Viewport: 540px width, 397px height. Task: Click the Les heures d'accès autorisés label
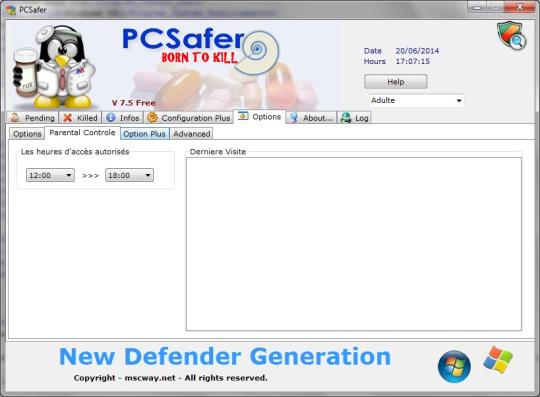(x=75, y=152)
